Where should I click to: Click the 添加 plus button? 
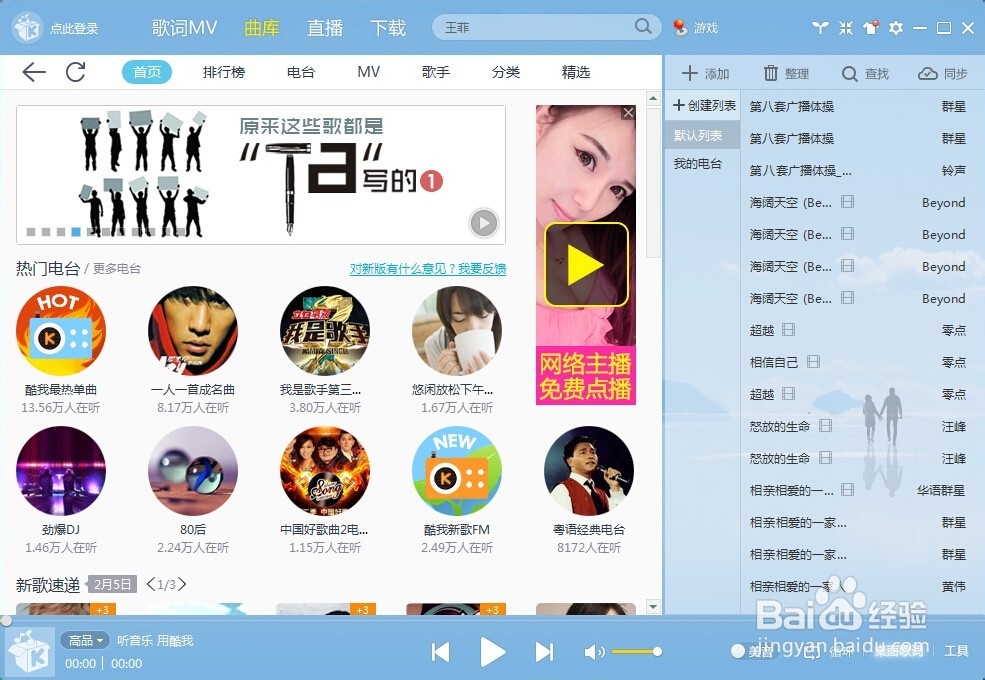point(705,74)
